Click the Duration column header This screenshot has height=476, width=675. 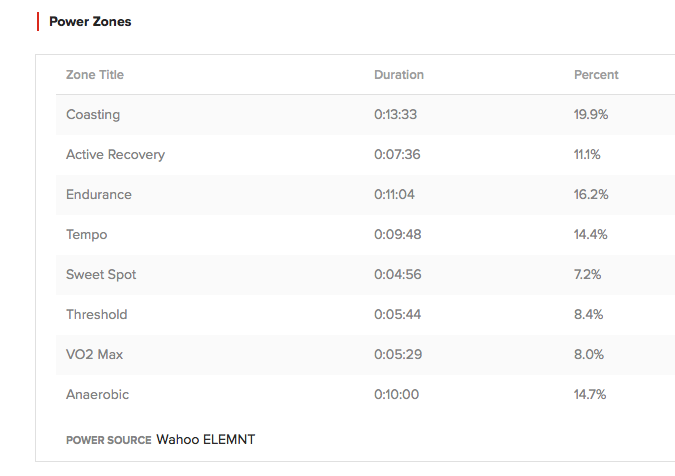coord(399,75)
